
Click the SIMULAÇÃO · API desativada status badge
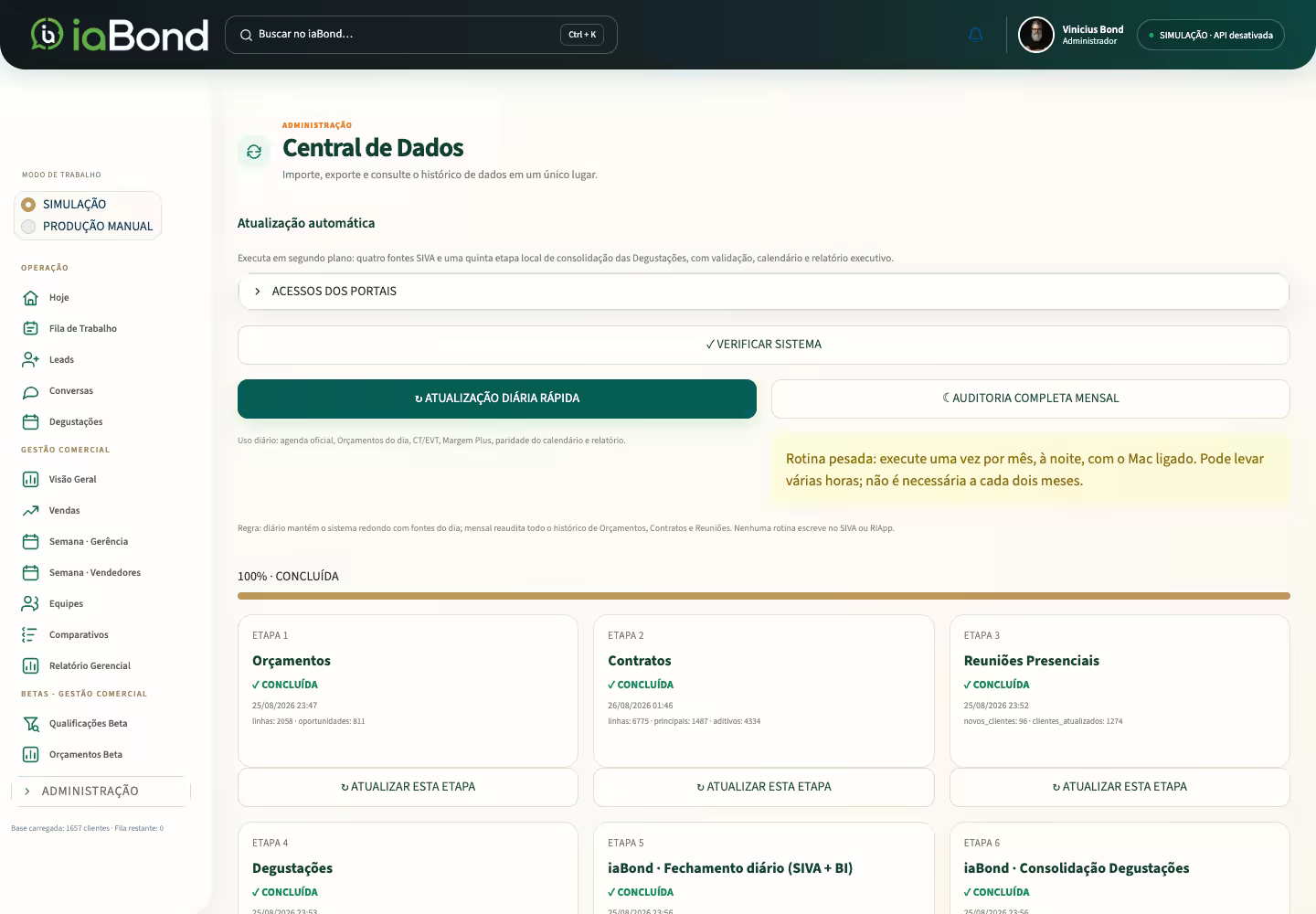coord(1211,35)
